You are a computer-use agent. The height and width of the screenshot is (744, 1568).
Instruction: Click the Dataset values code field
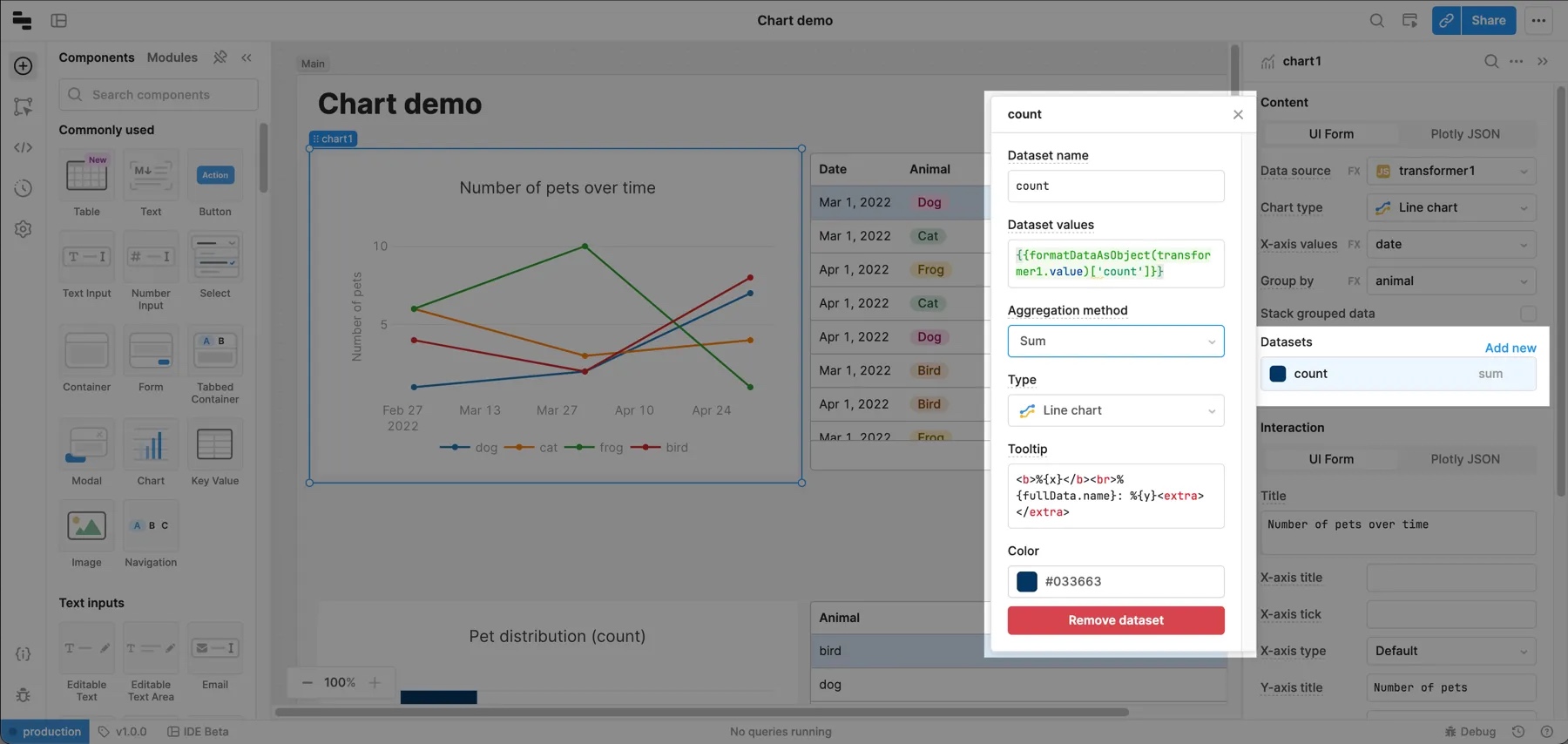point(1116,263)
